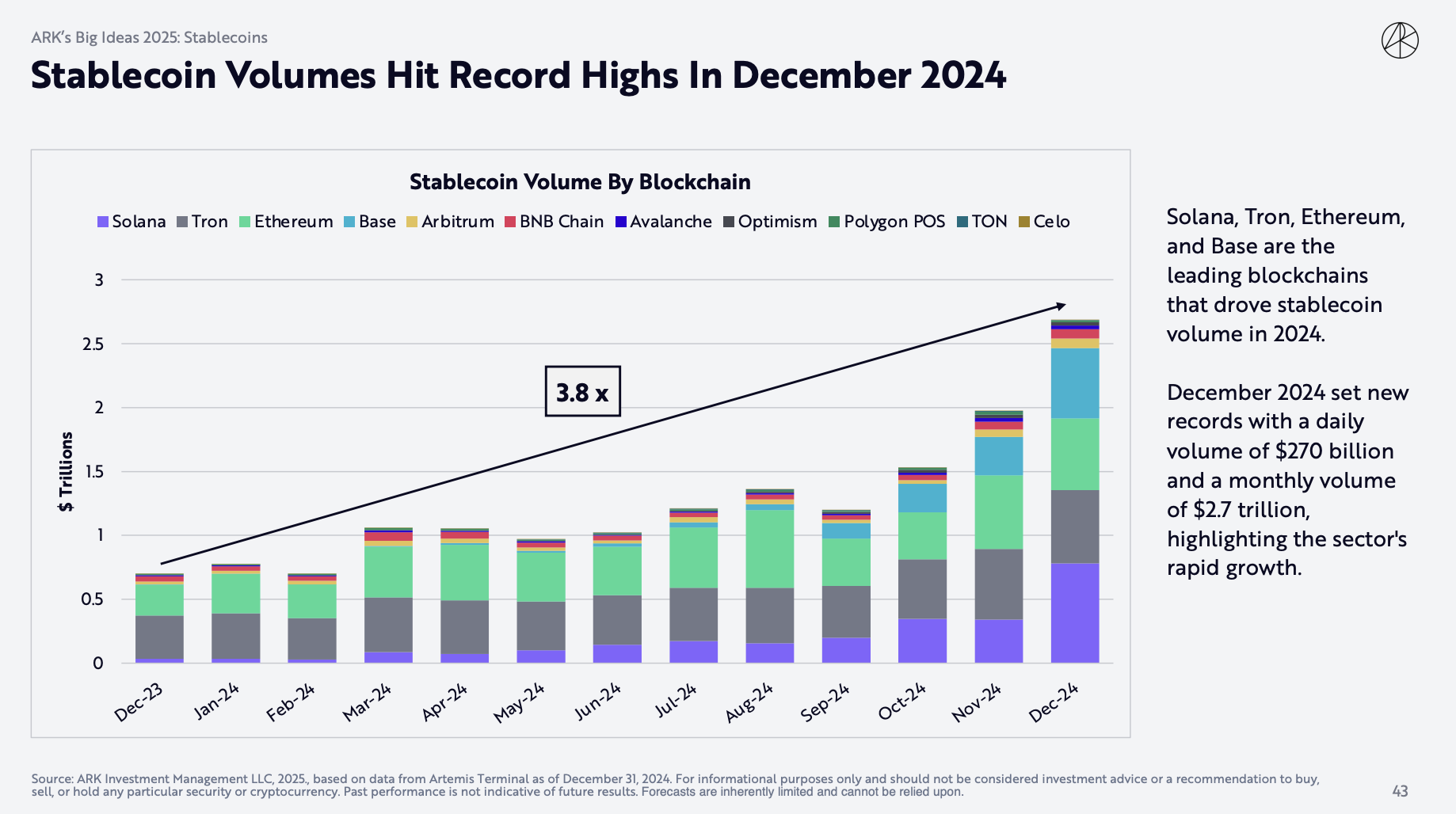This screenshot has height=814, width=1456.
Task: Click the '2.5' y-axis tick value
Action: 93,344
